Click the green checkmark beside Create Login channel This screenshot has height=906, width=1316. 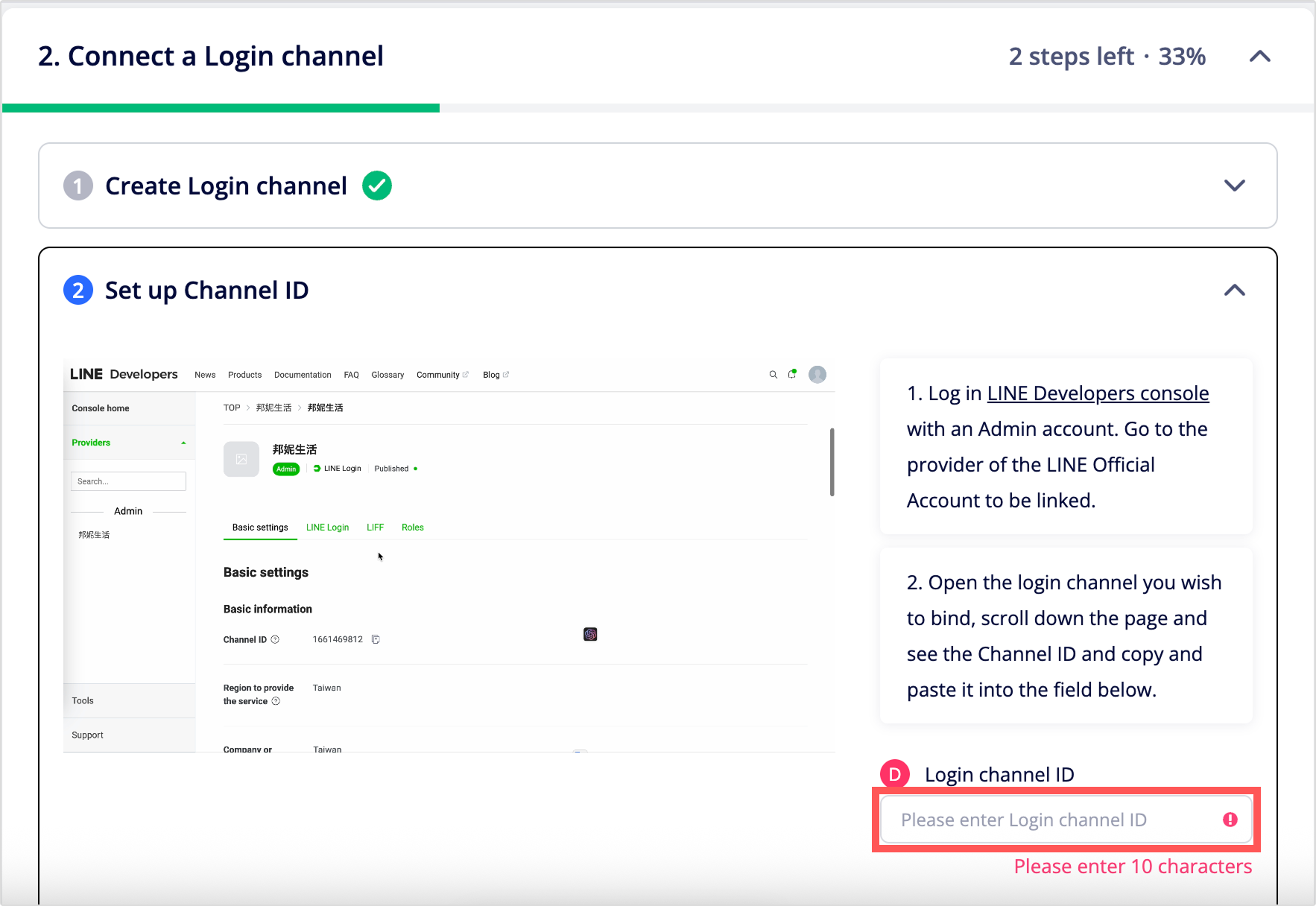(377, 186)
